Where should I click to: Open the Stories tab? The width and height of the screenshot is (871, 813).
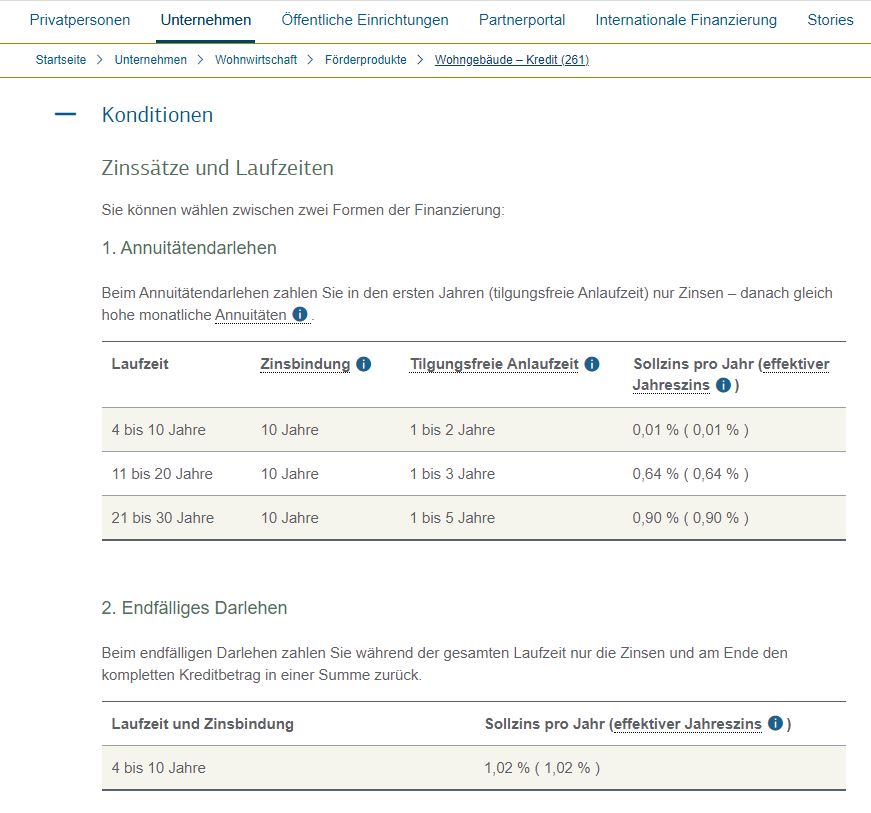pyautogui.click(x=830, y=20)
